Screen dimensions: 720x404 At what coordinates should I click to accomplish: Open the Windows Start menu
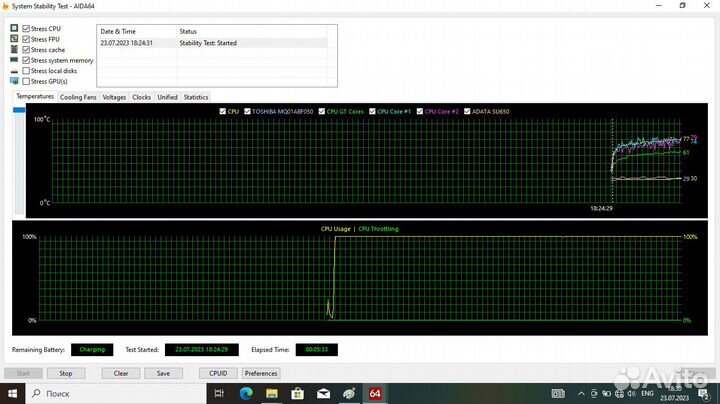tap(12, 393)
